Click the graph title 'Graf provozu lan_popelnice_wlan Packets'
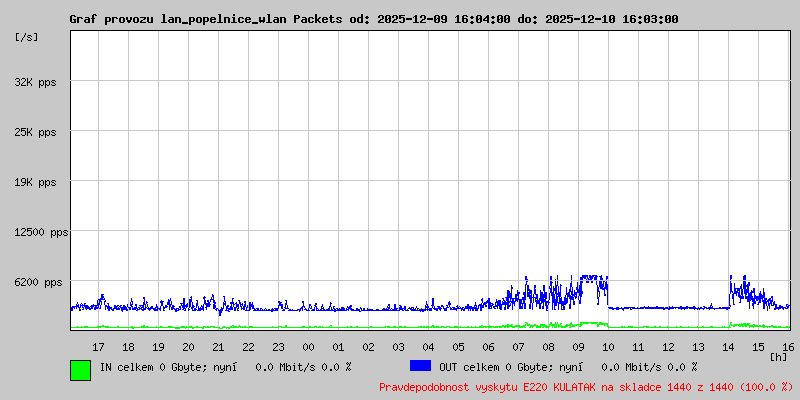 206,19
